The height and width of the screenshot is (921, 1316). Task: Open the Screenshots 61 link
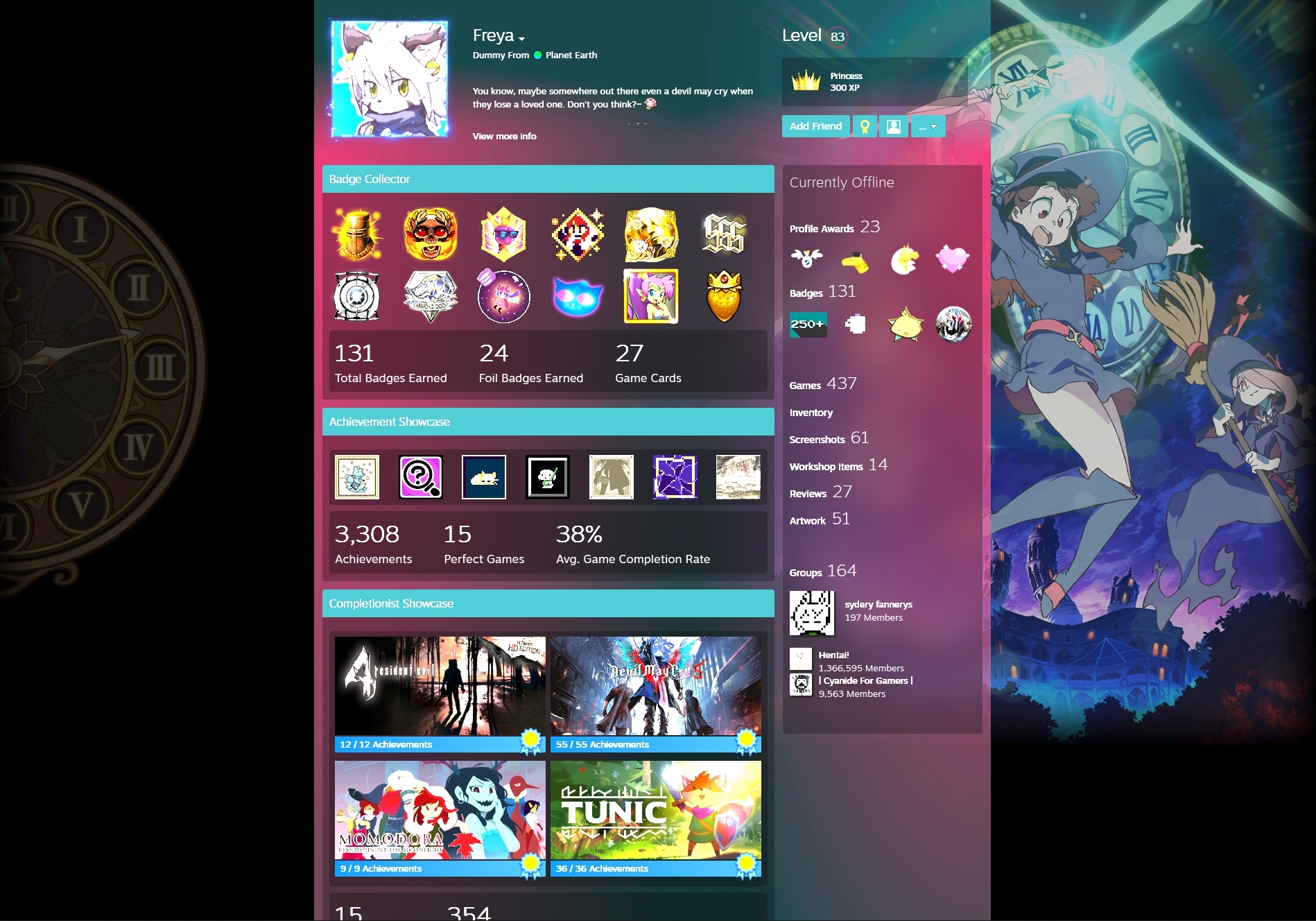coord(829,438)
